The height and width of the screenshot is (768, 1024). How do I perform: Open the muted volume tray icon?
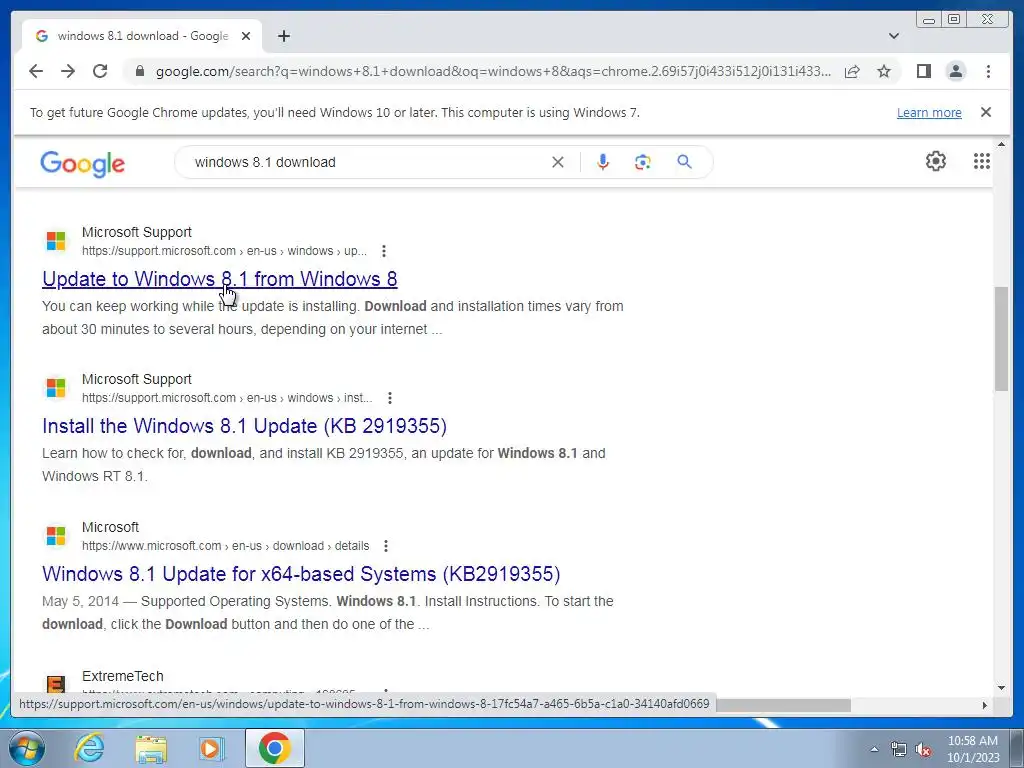click(923, 749)
